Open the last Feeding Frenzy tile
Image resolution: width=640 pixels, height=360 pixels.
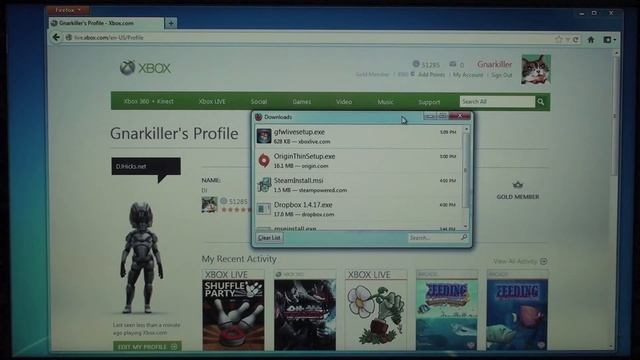[517, 310]
